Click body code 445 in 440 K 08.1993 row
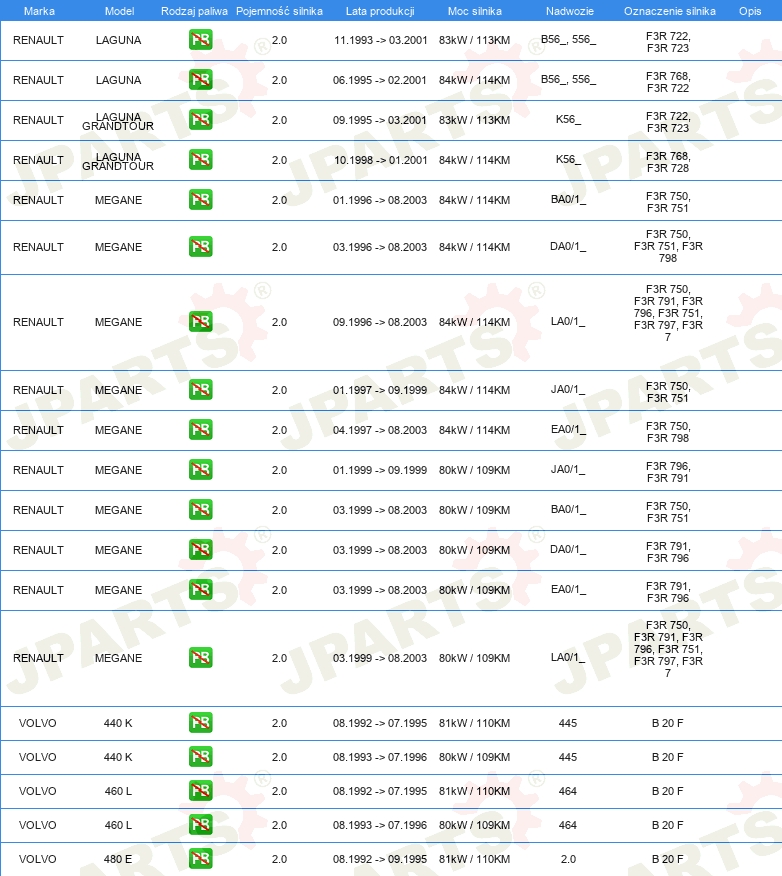 click(x=568, y=757)
